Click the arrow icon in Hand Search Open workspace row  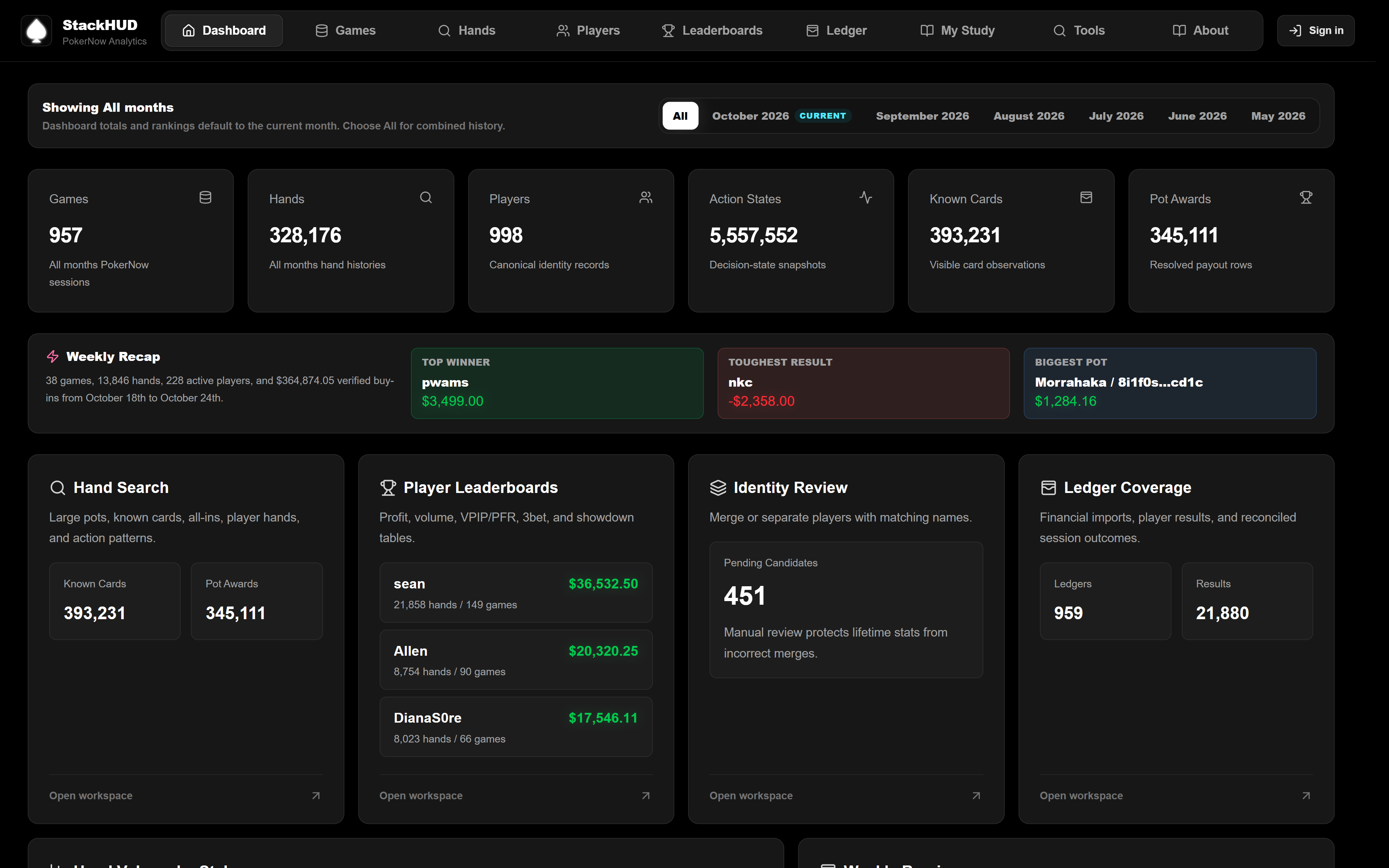click(x=316, y=796)
